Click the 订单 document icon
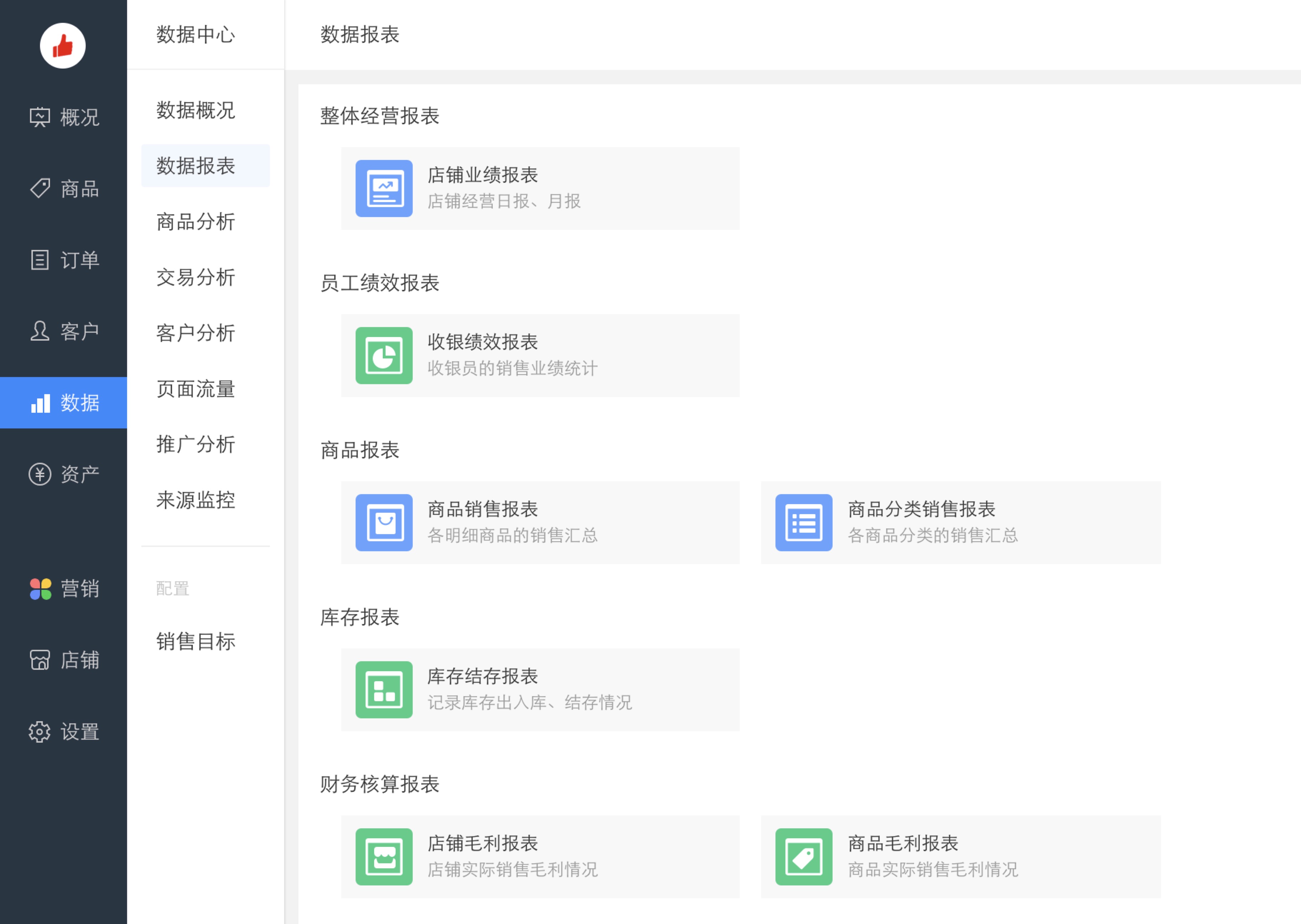 pyautogui.click(x=40, y=260)
